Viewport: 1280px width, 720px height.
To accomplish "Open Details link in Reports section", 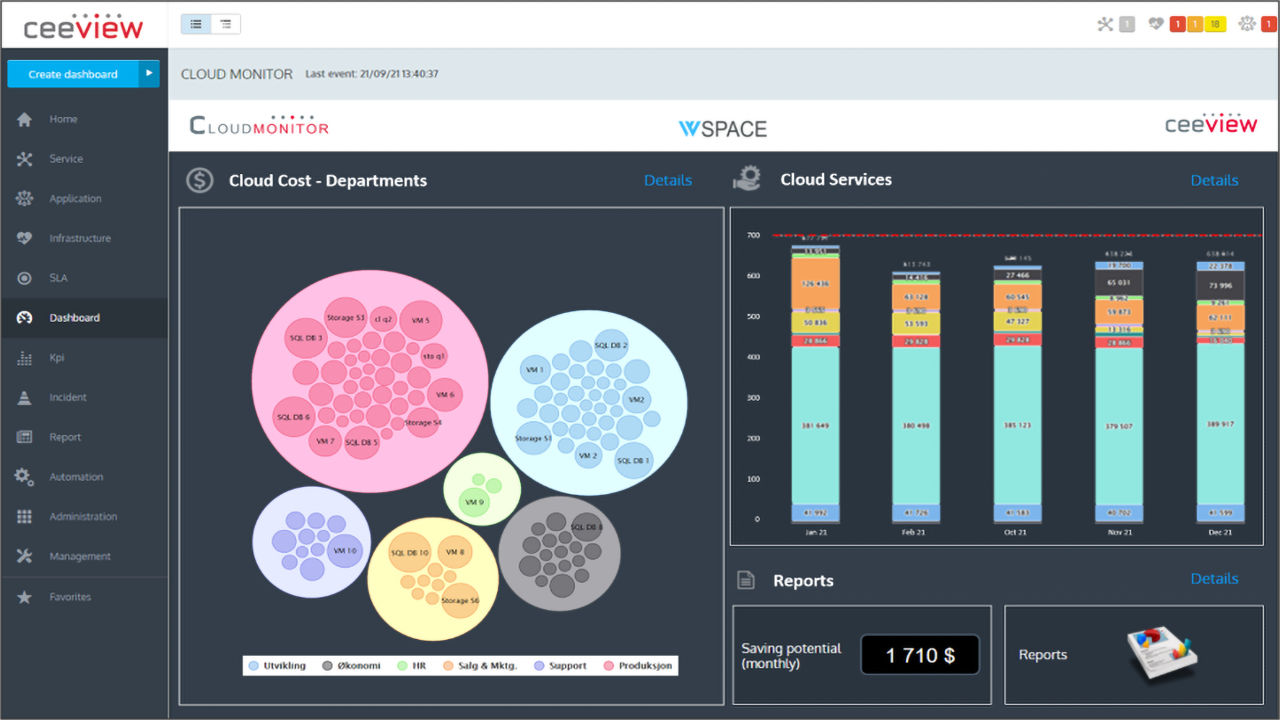I will (1214, 578).
